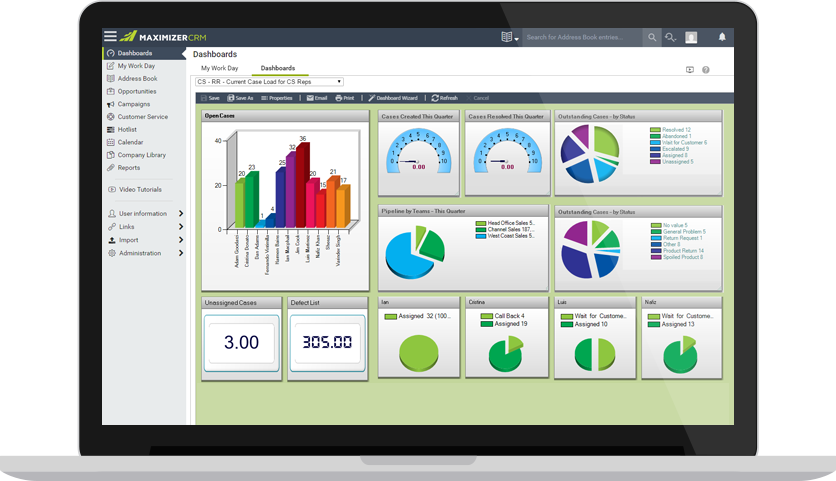Switch to the Dashboards tab
This screenshot has width=836, height=481.
click(x=278, y=68)
